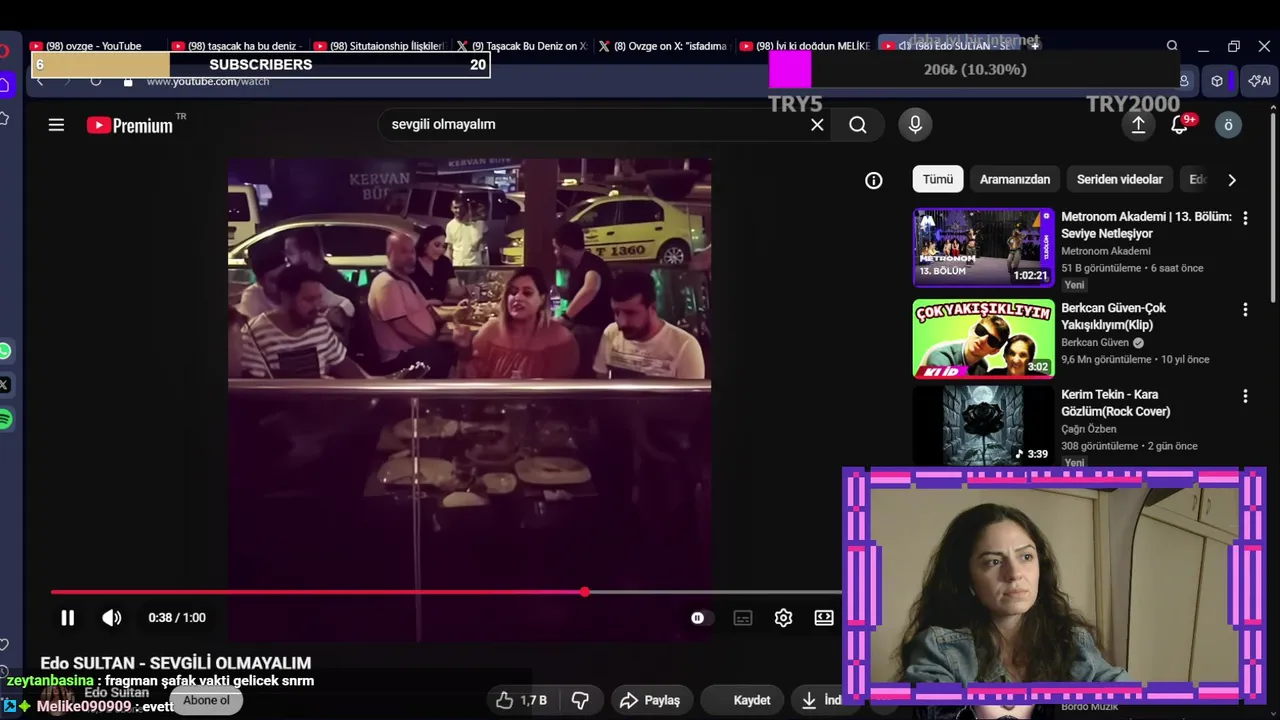Open Spotify in the browser sidebar
This screenshot has width=1280, height=720.
[5, 420]
